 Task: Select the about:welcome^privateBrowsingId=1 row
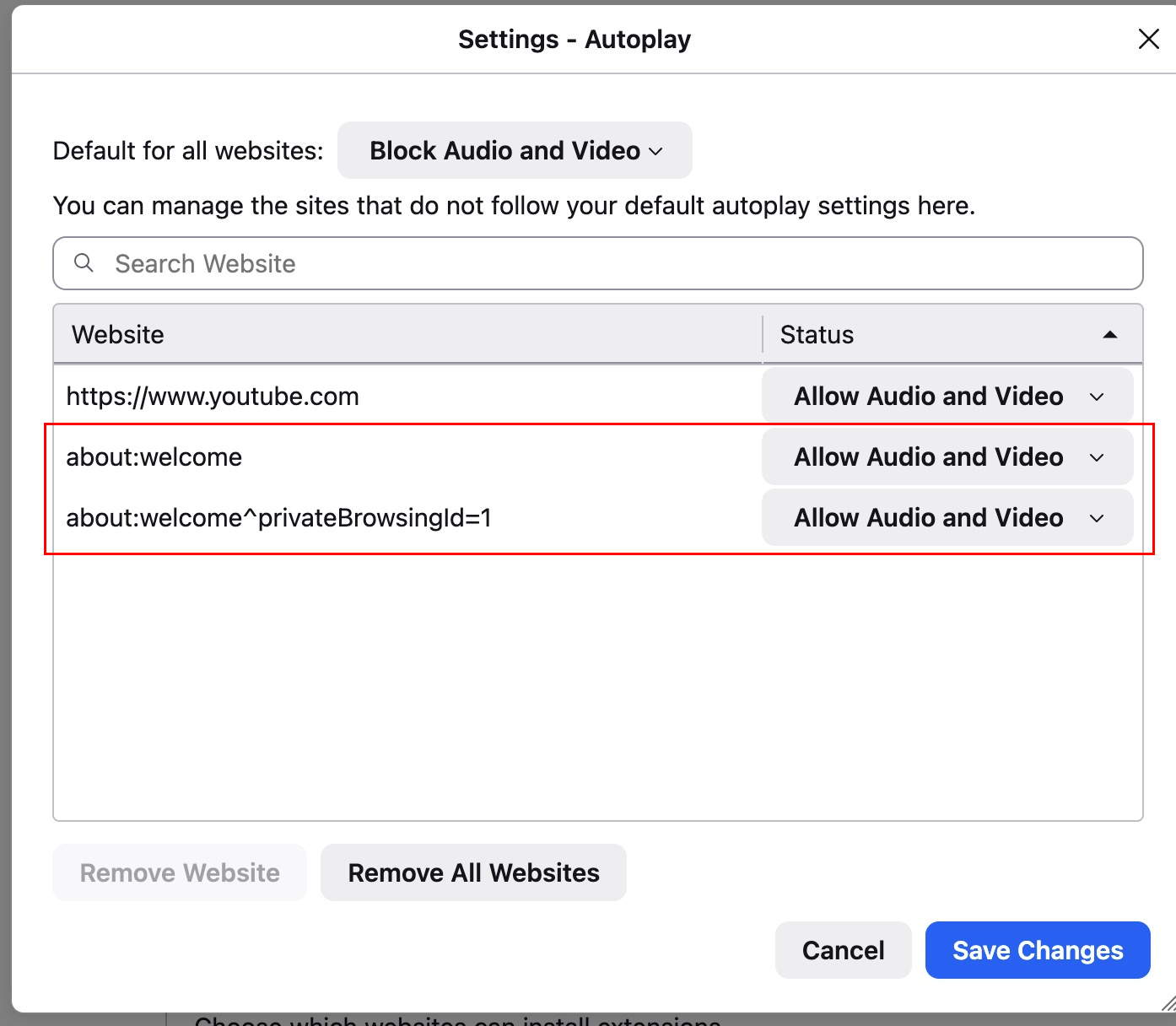coord(405,518)
